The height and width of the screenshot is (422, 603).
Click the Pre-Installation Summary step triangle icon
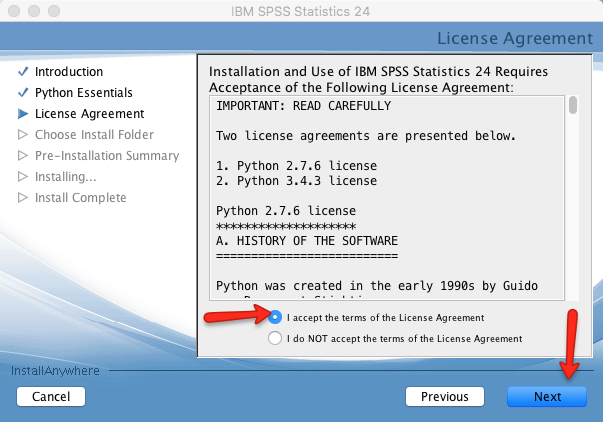[x=23, y=155]
